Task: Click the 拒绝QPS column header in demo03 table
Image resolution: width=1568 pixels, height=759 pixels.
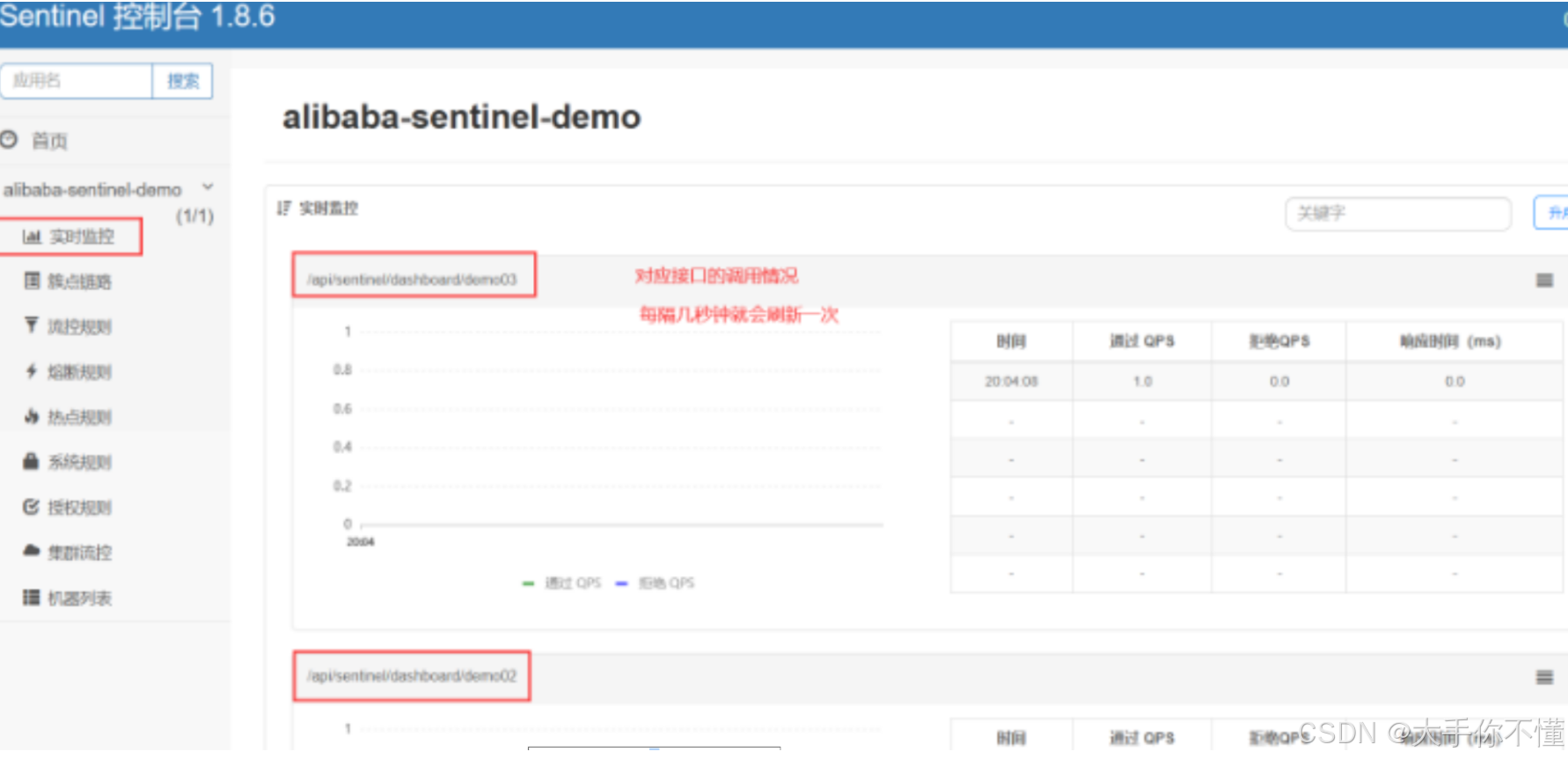Action: [1279, 341]
